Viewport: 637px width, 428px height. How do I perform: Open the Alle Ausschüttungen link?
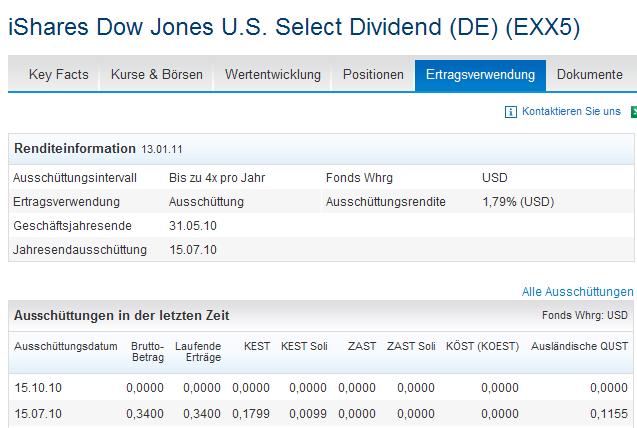[x=578, y=292]
